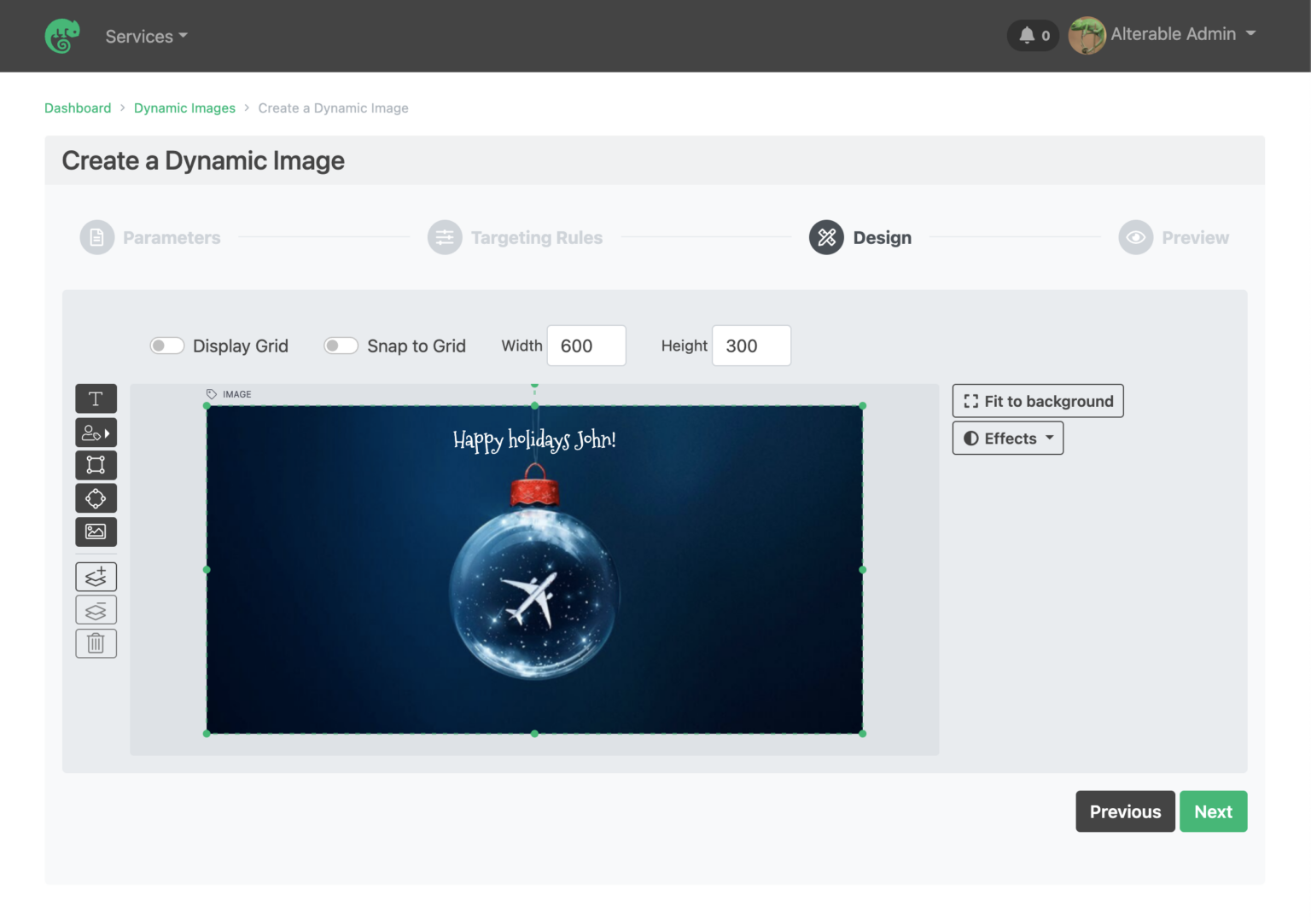The width and height of the screenshot is (1311, 924).
Task: Remove the selected layer
Action: [x=96, y=609]
